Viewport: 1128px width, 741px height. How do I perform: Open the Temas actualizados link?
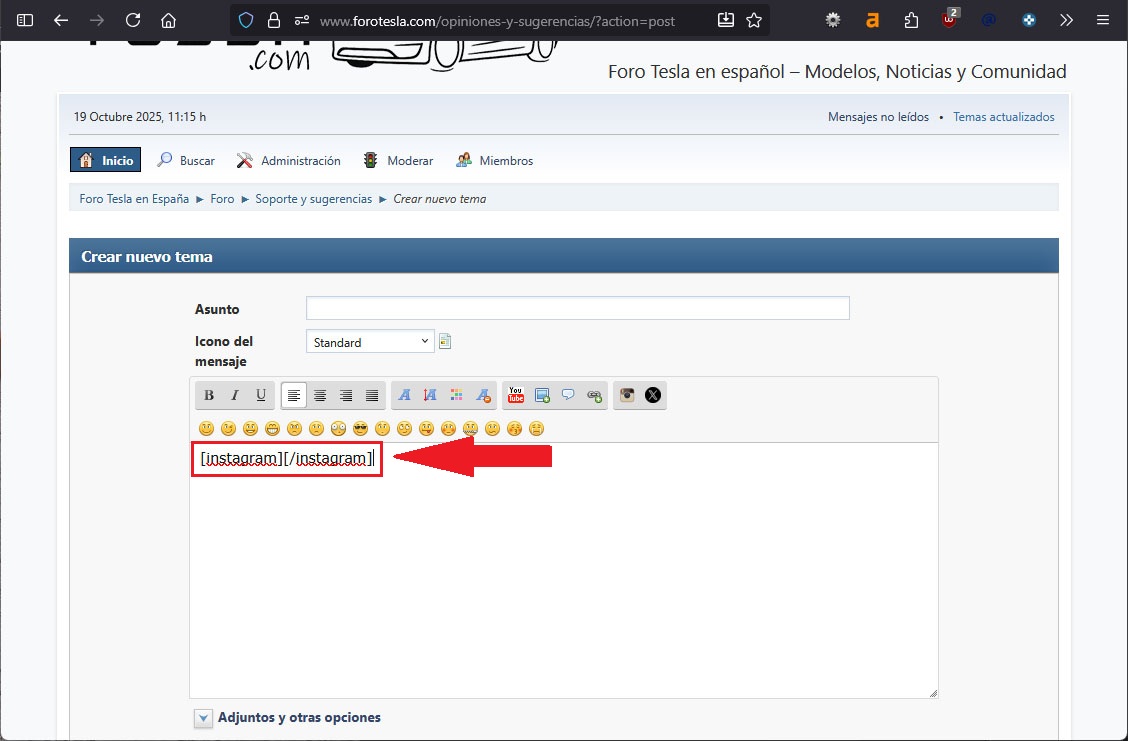click(x=1003, y=117)
